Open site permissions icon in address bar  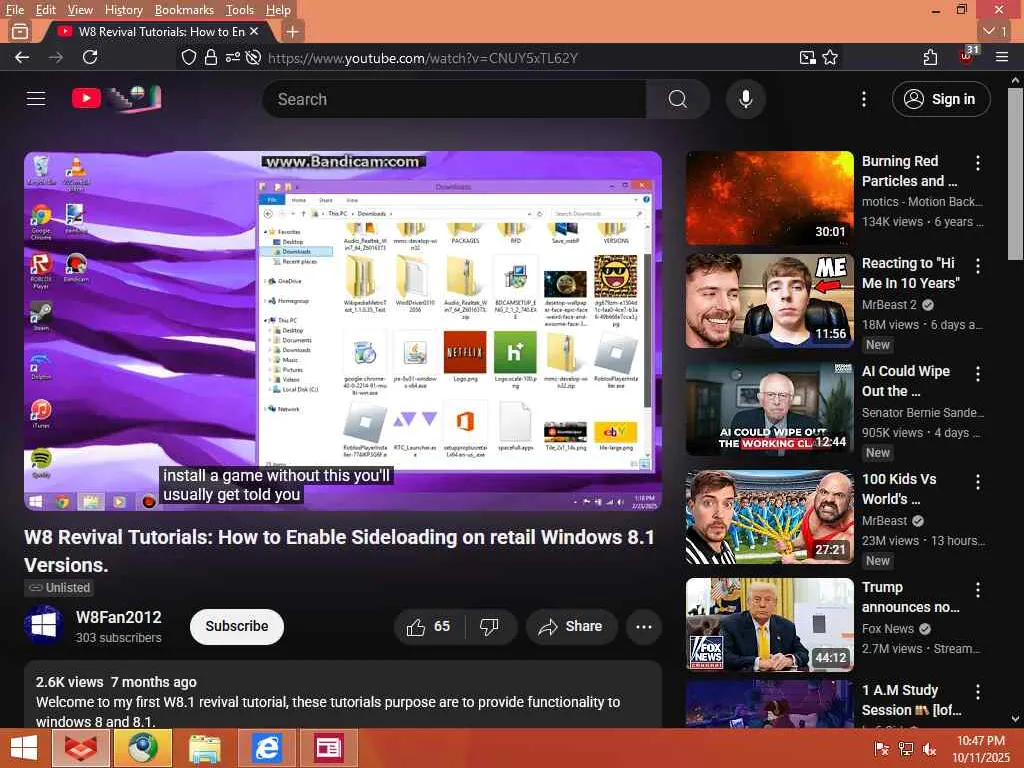click(x=232, y=57)
